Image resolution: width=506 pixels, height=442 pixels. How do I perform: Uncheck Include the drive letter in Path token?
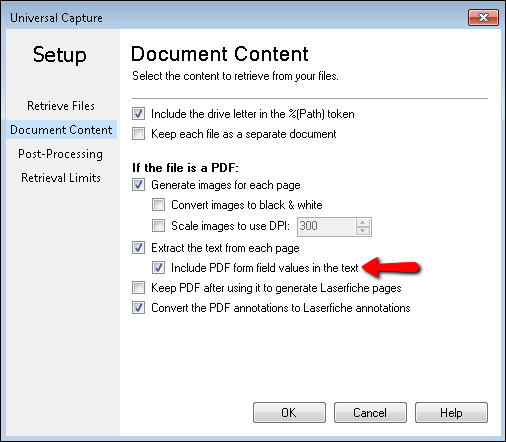click(138, 114)
